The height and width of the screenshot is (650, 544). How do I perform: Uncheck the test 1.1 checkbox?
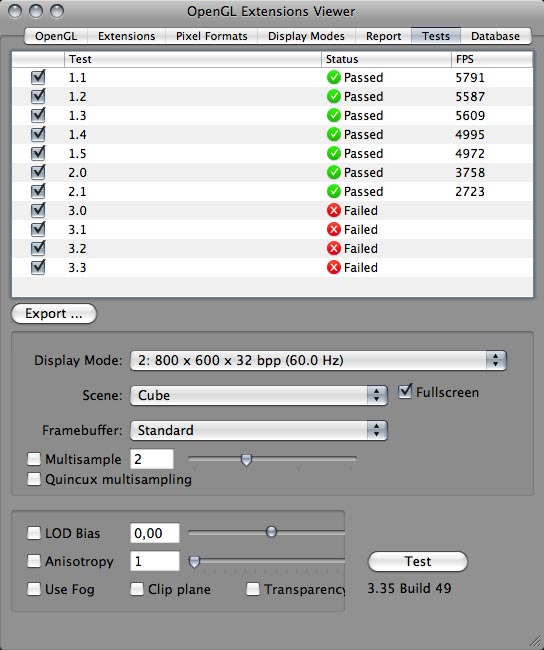(x=38, y=77)
